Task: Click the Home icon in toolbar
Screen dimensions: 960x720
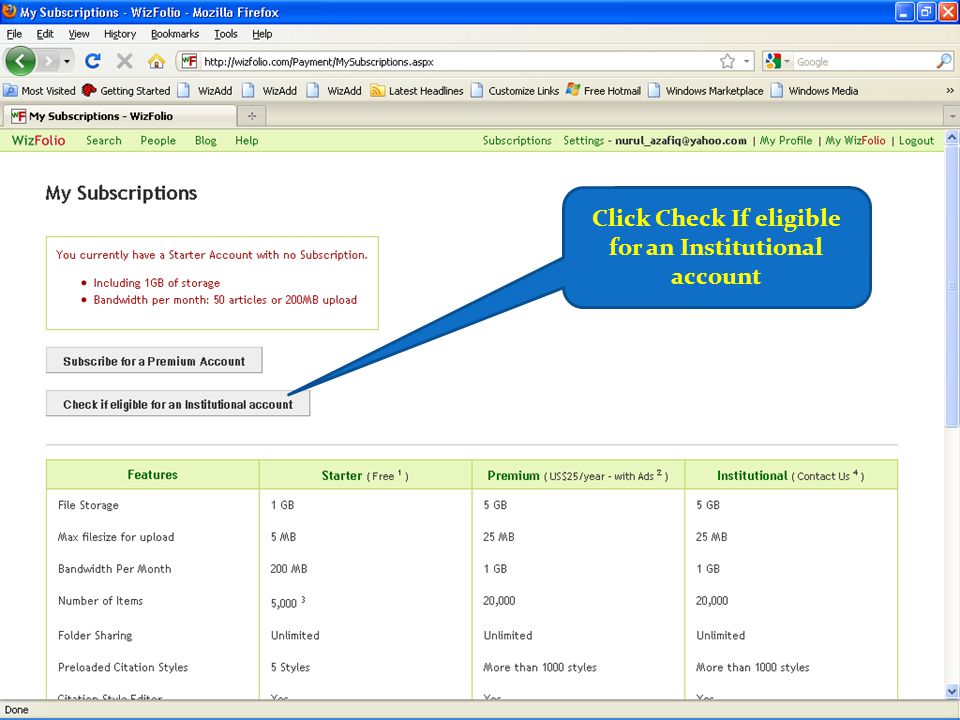Action: tap(156, 61)
